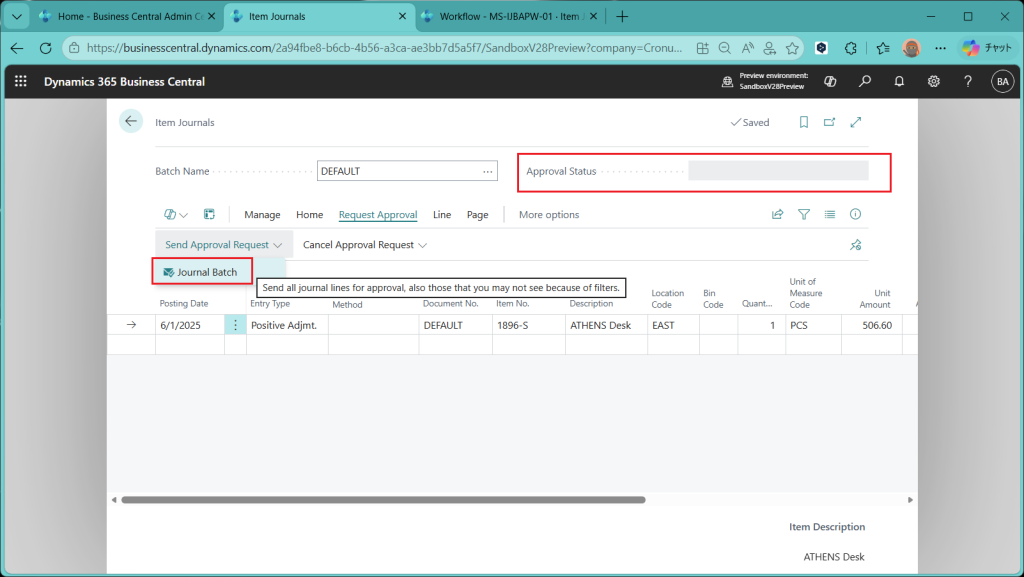
Task: Expand the Send Approval Request dropdown
Action: 224,245
